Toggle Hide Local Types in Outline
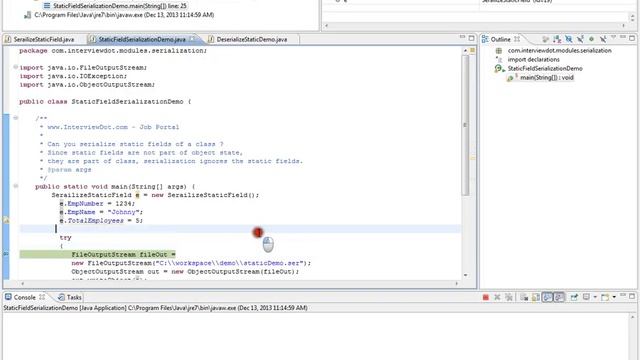The width and height of the screenshot is (640, 360). 603,39
